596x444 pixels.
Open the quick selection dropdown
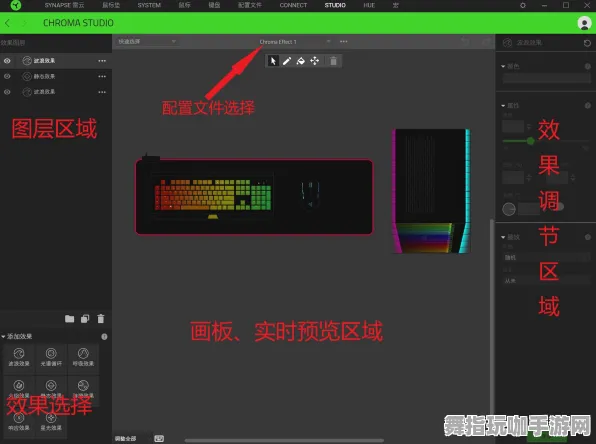click(x=146, y=41)
